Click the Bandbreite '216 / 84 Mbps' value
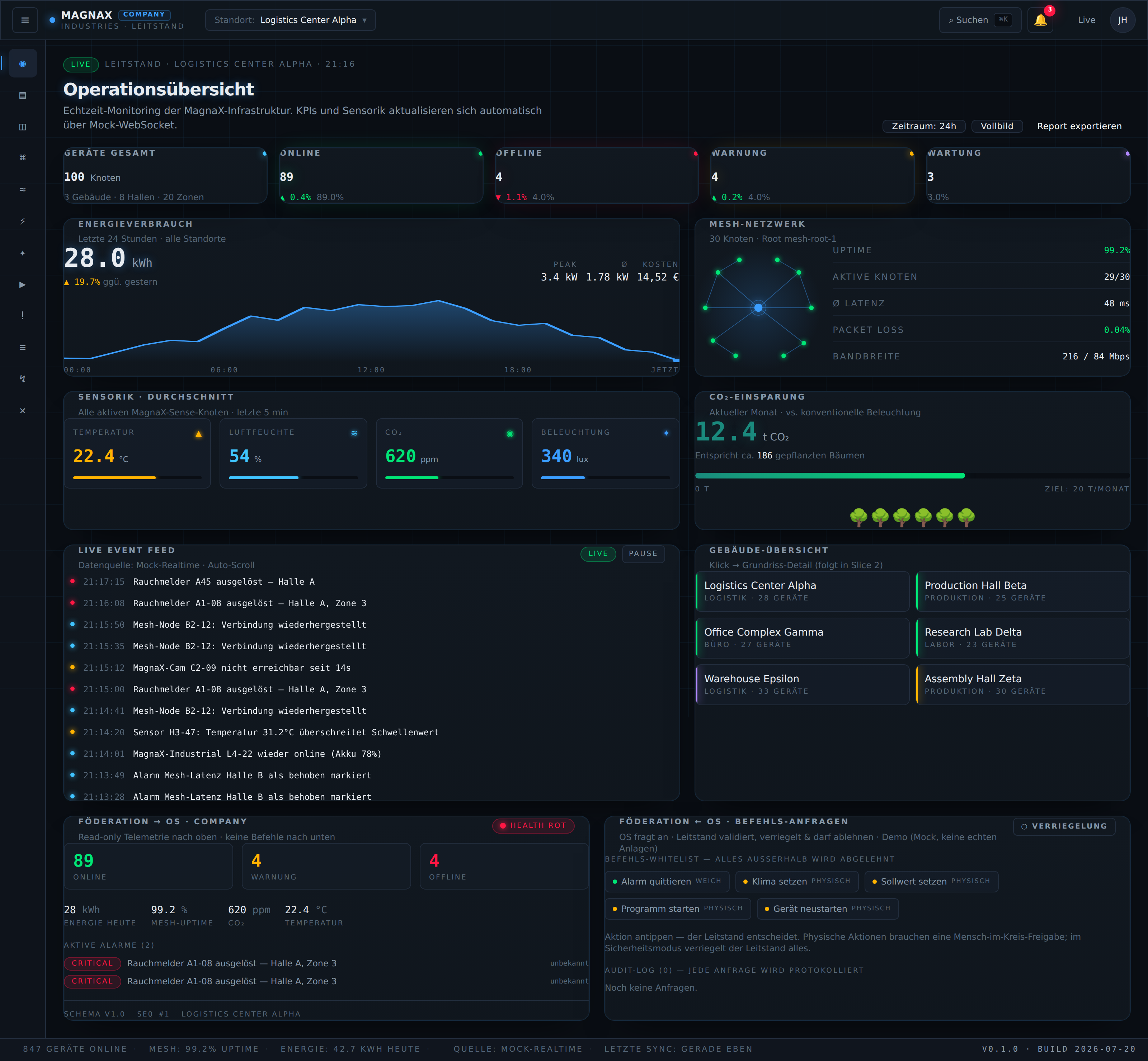1148x1061 pixels. tap(1096, 357)
